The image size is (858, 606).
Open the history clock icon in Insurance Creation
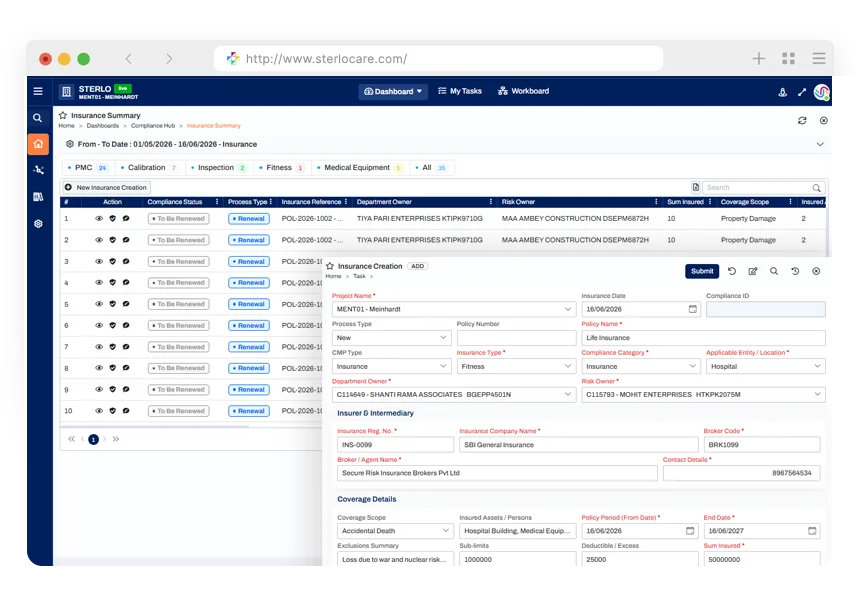(795, 271)
